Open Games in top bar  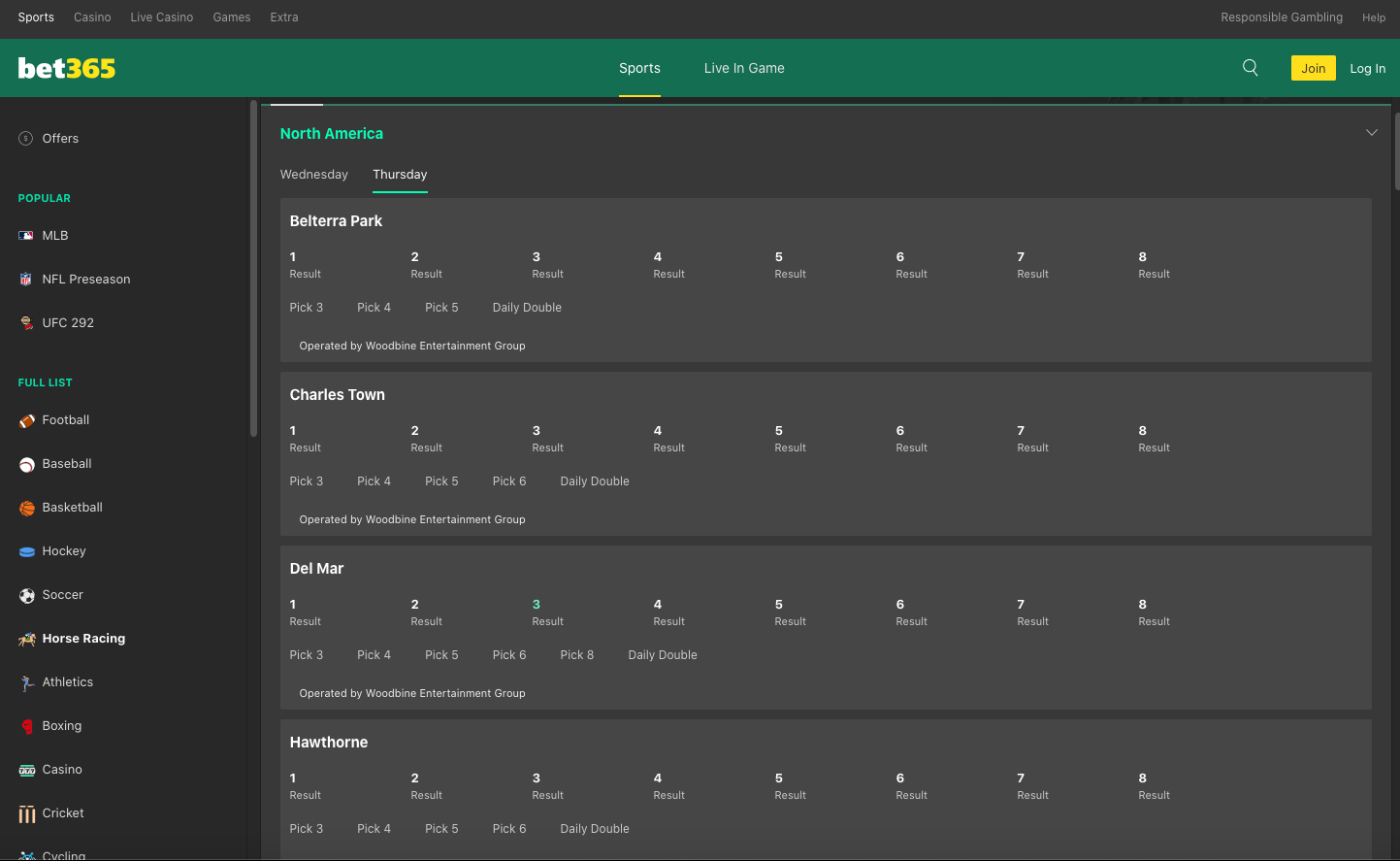click(x=232, y=17)
